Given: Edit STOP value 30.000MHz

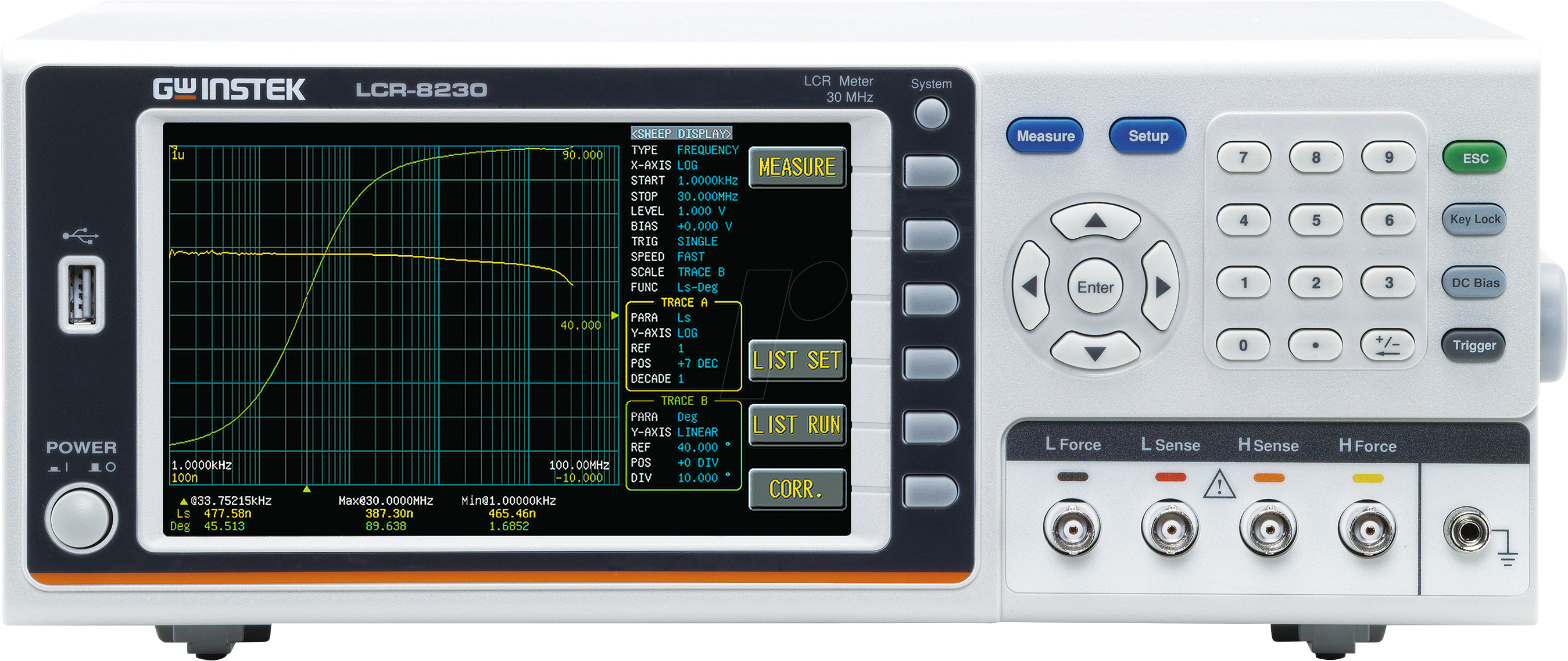Looking at the screenshot, I should (x=707, y=196).
